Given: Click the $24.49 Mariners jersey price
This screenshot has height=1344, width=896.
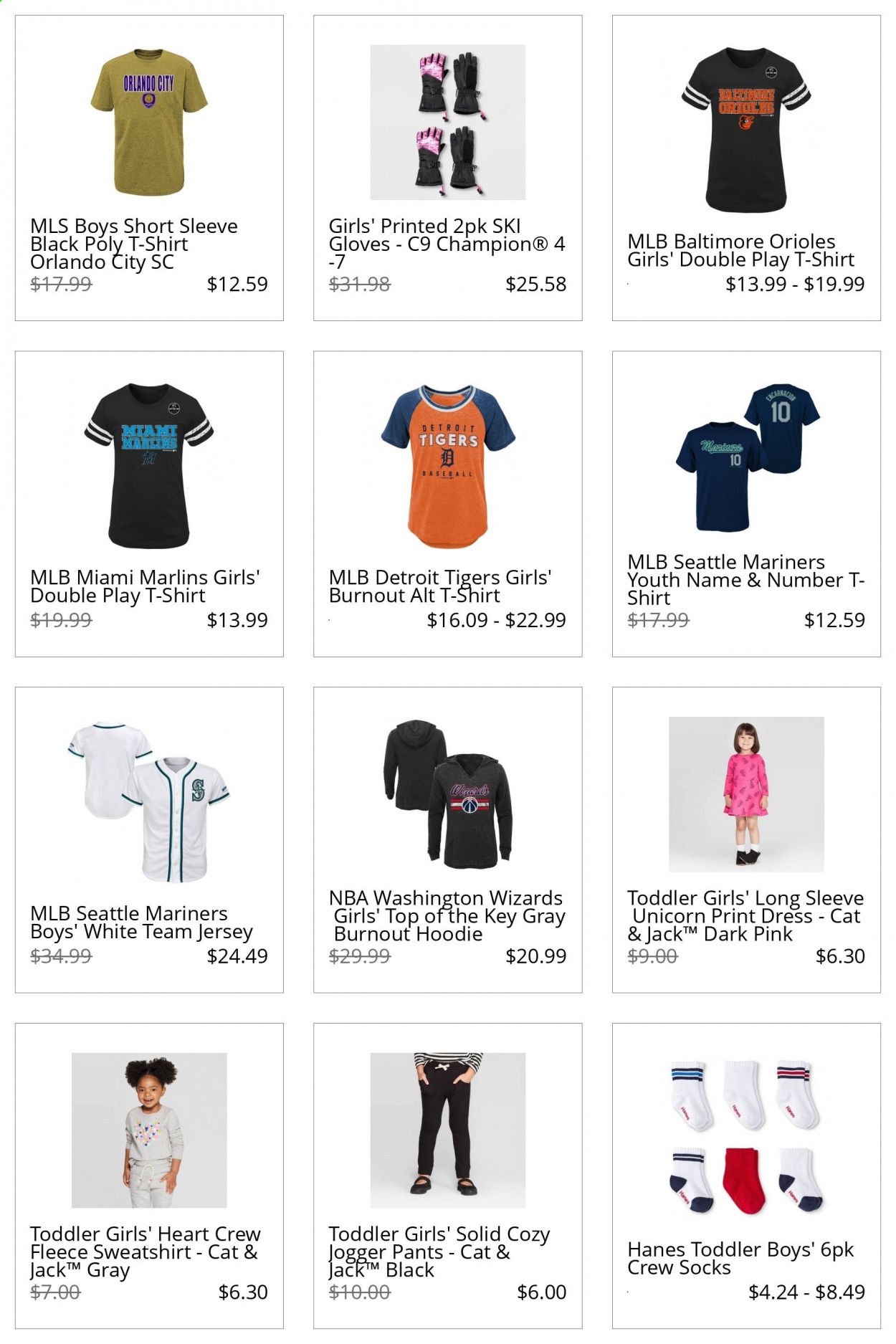Looking at the screenshot, I should [x=237, y=956].
